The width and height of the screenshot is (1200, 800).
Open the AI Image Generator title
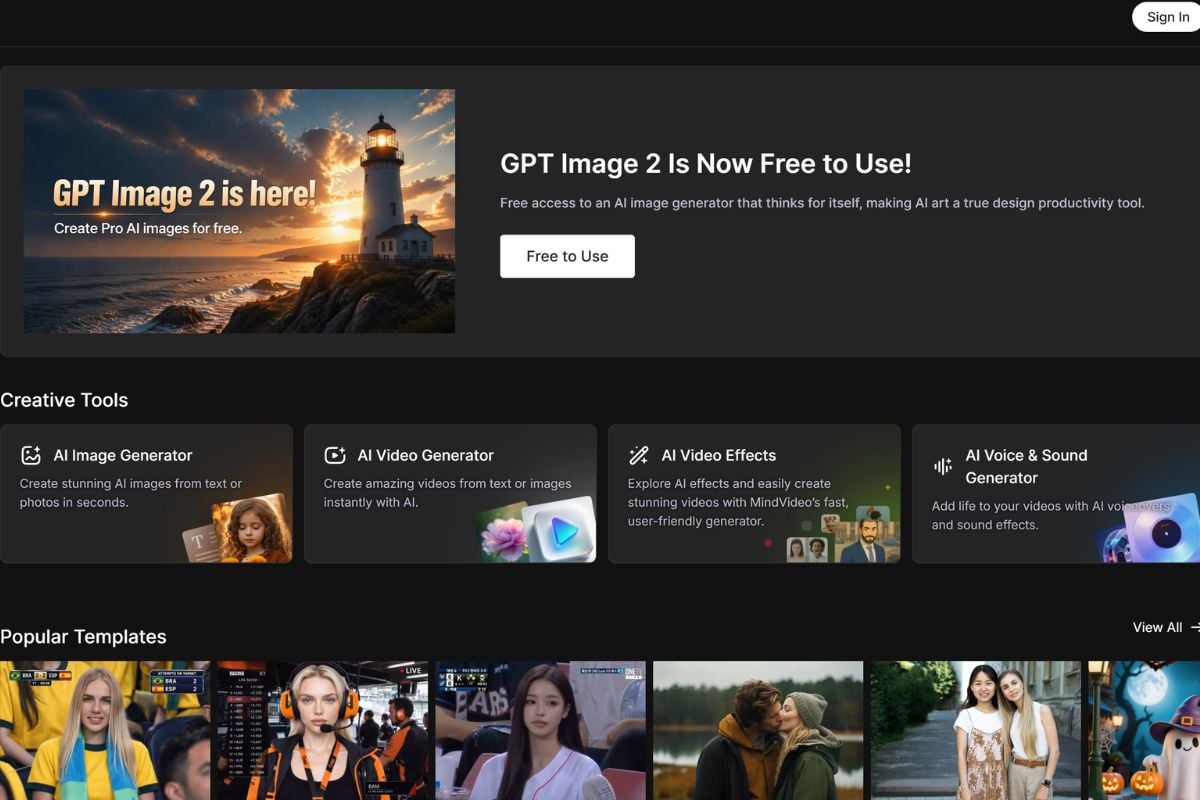pos(123,455)
